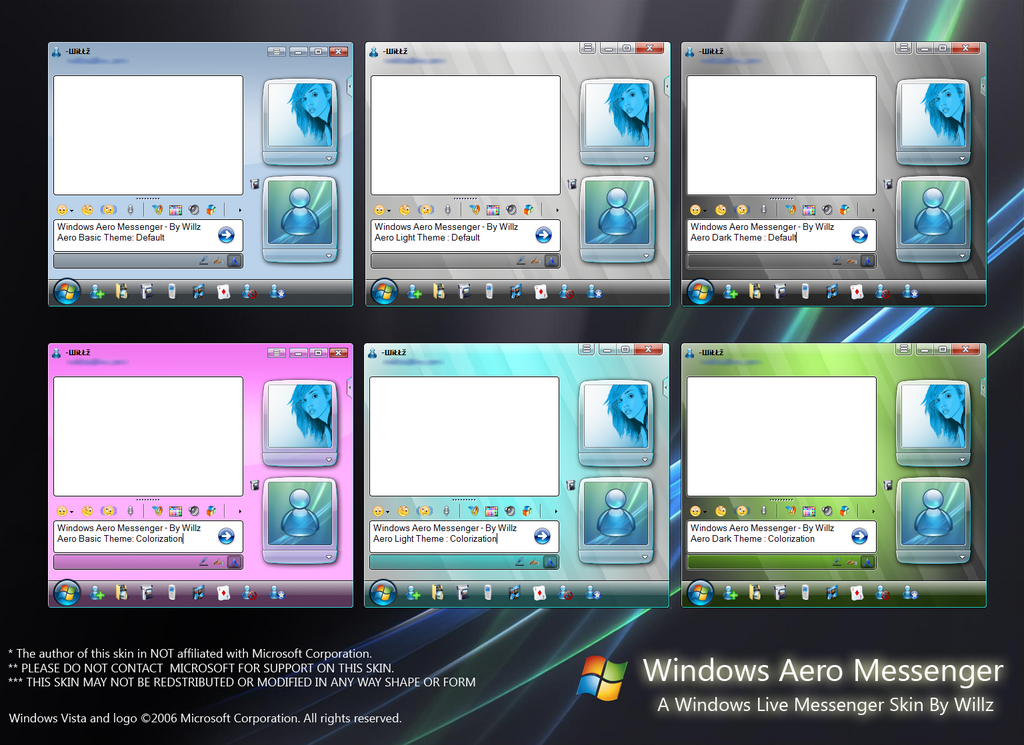The height and width of the screenshot is (745, 1024).
Task: Show more toolbar items in Aero Dark Default
Action: [x=873, y=210]
